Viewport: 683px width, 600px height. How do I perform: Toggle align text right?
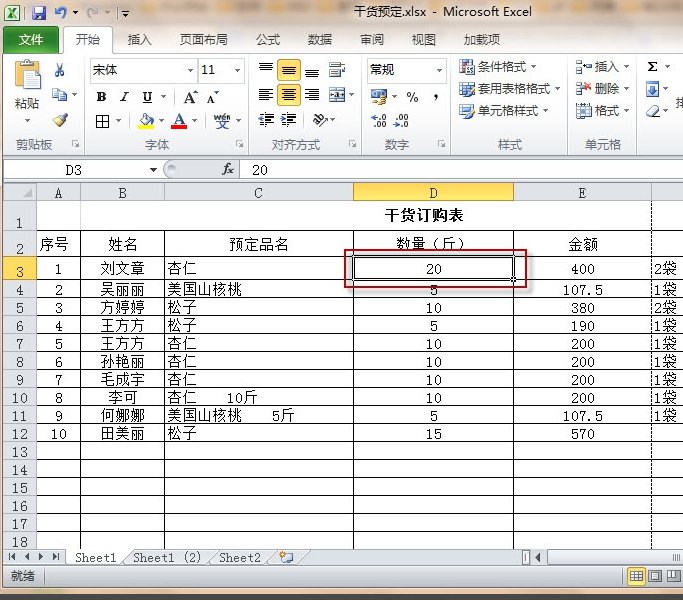tap(312, 95)
